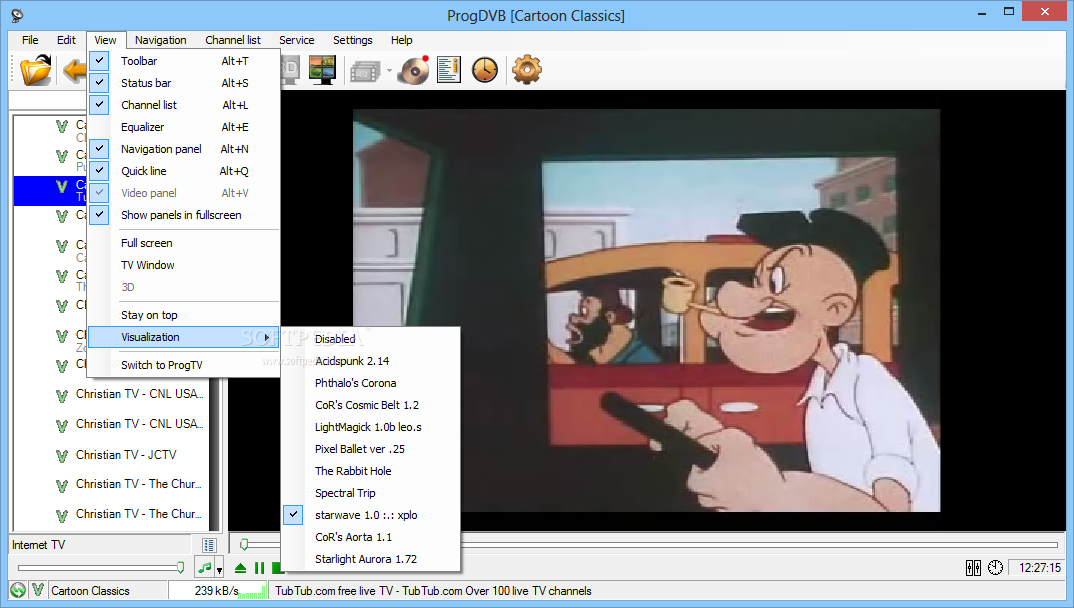This screenshot has width=1074, height=608.
Task: Click the film strip capture toolbar icon
Action: coord(365,71)
